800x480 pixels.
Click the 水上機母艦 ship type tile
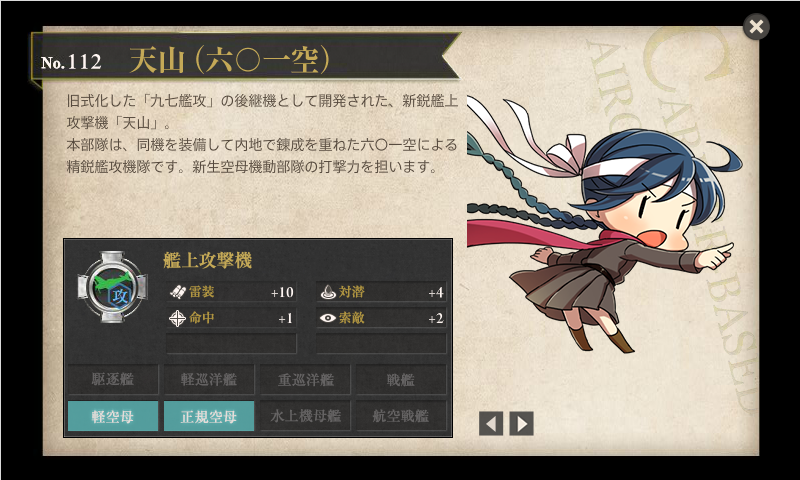[305, 416]
